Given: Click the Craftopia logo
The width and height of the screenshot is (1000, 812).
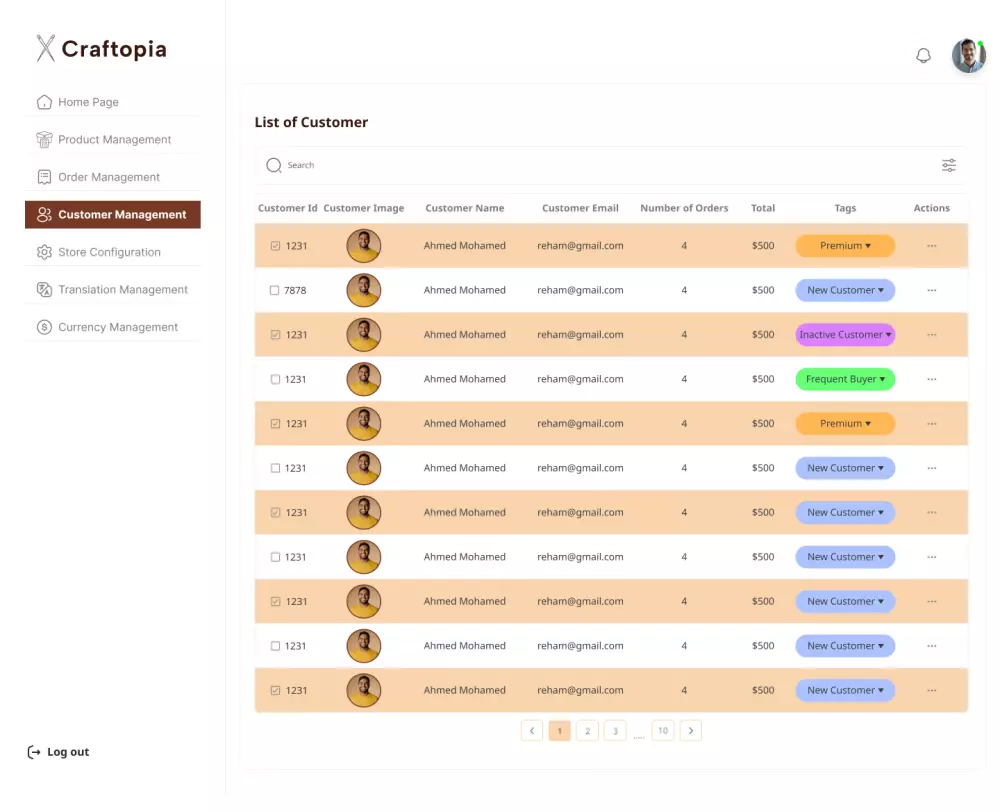Looking at the screenshot, I should tap(100, 48).
